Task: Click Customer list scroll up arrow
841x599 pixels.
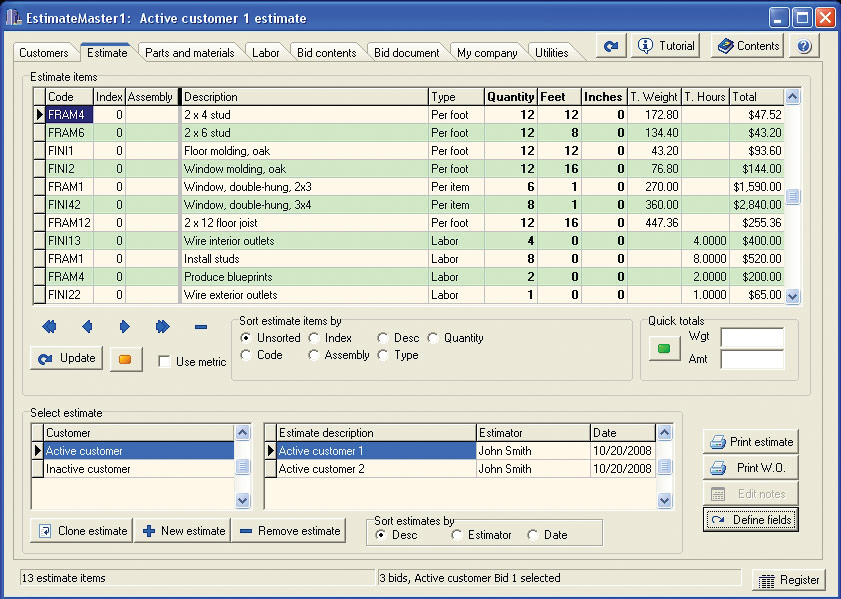Action: (242, 432)
